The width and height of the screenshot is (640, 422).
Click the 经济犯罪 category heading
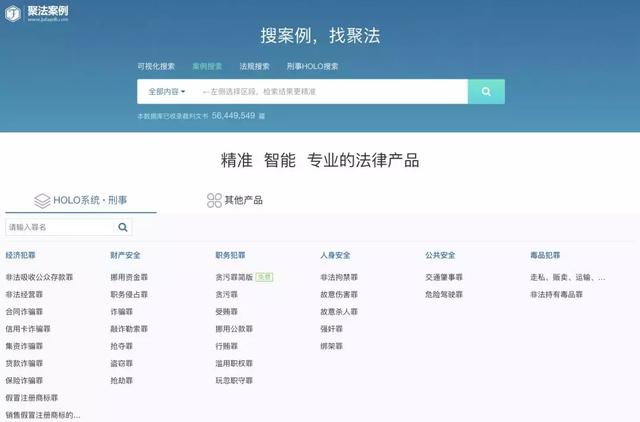(20, 255)
